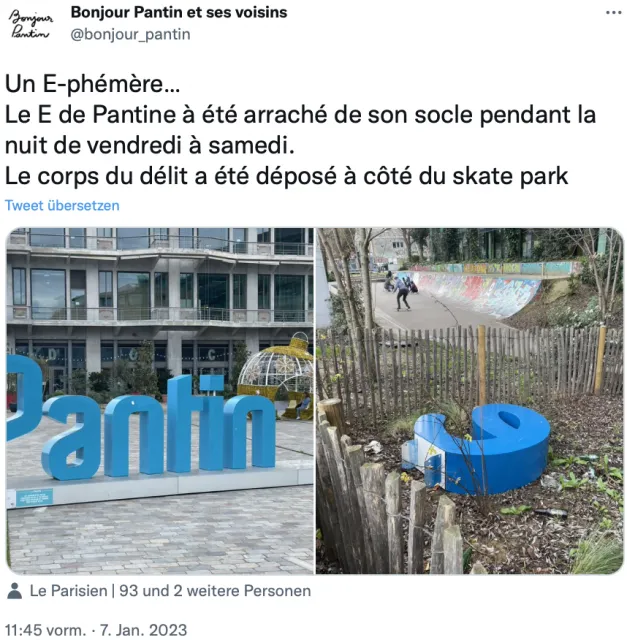The image size is (627, 640).
Task: Open the tweet's three-dot more options menu
Action: tap(613, 13)
